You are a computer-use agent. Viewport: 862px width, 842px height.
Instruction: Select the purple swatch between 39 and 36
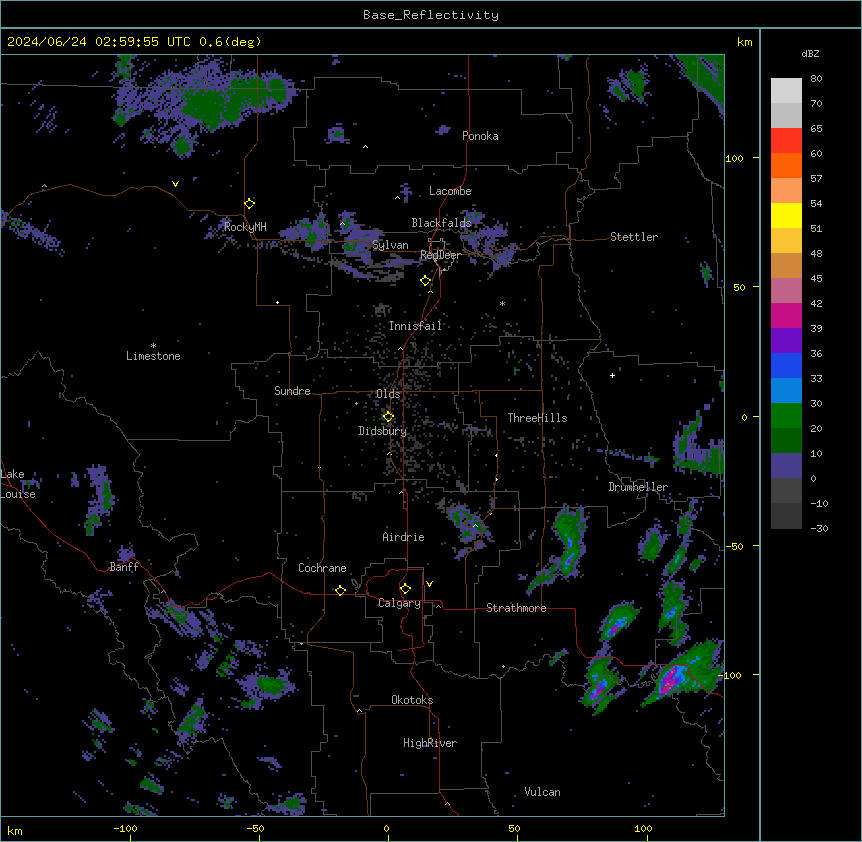[786, 340]
